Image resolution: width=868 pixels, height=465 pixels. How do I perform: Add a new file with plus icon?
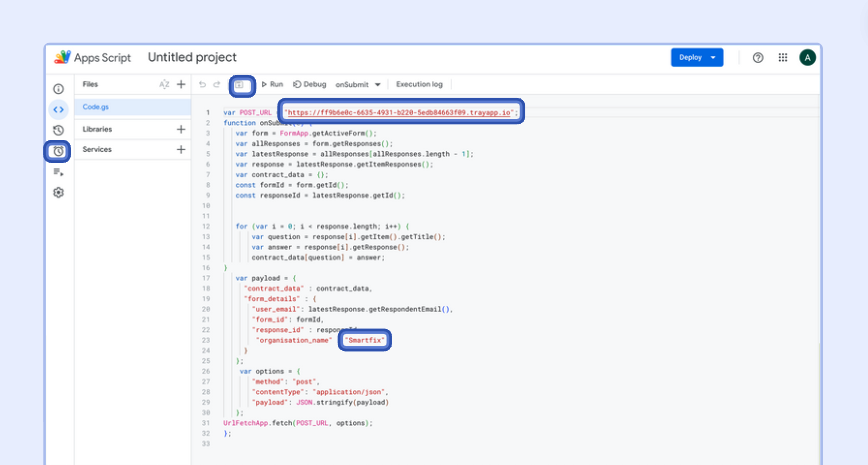click(181, 85)
